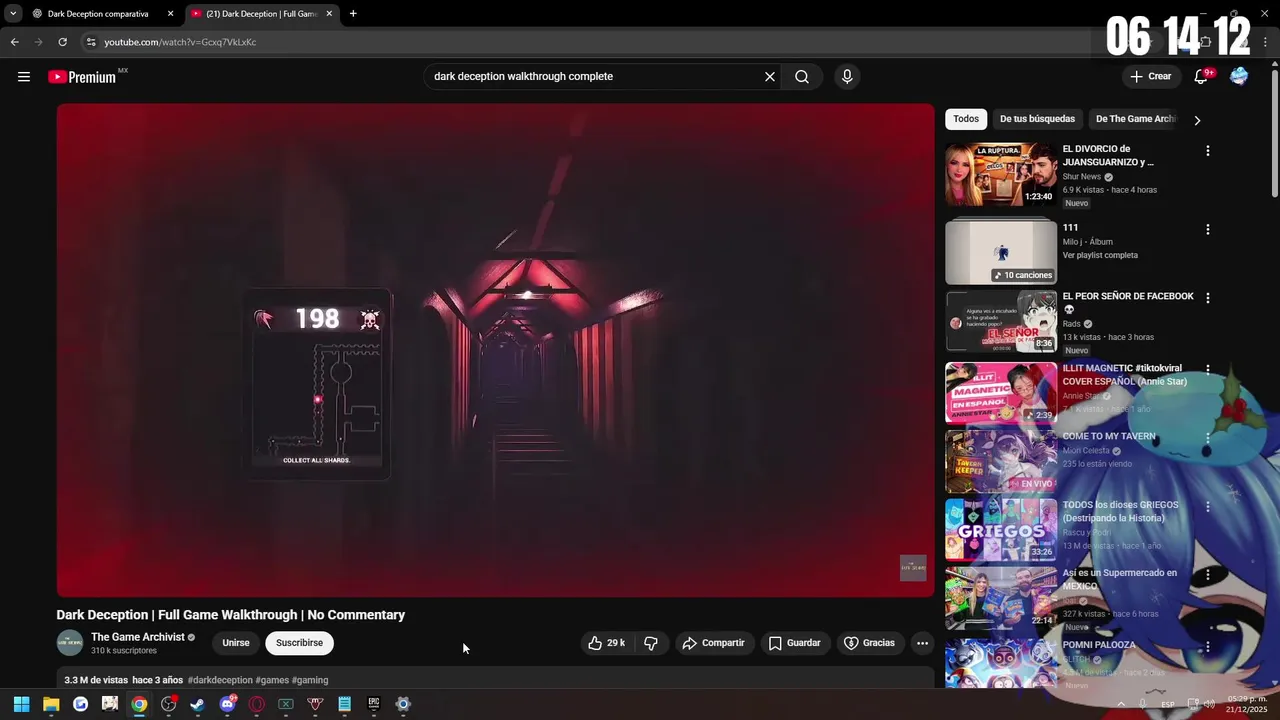
Task: Select the Todos filter chip
Action: point(966,119)
